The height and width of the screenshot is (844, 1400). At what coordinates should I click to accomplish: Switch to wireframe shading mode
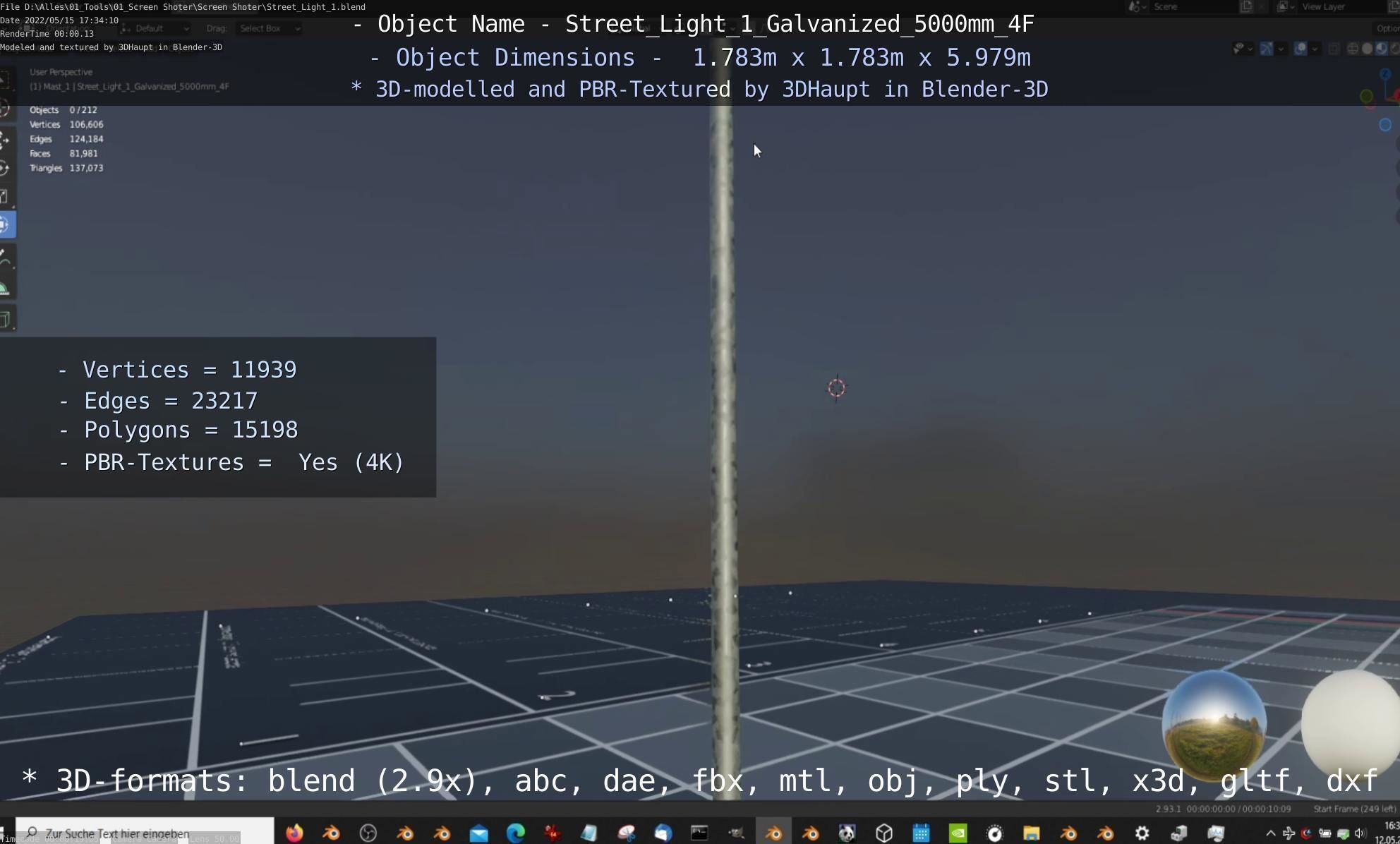(x=1353, y=49)
